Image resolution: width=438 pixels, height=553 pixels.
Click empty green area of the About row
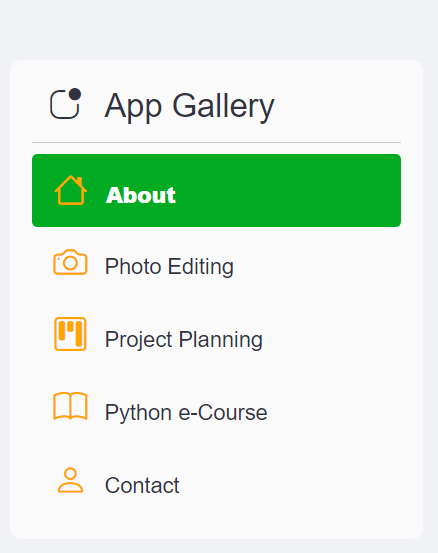[x=289, y=190]
